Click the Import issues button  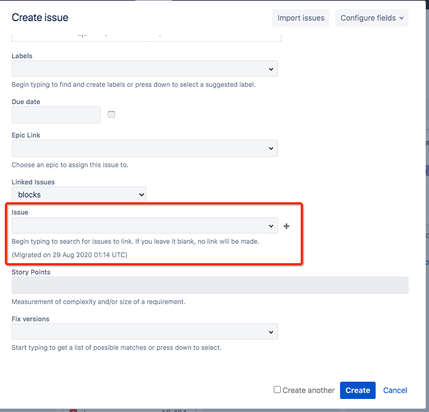point(301,18)
